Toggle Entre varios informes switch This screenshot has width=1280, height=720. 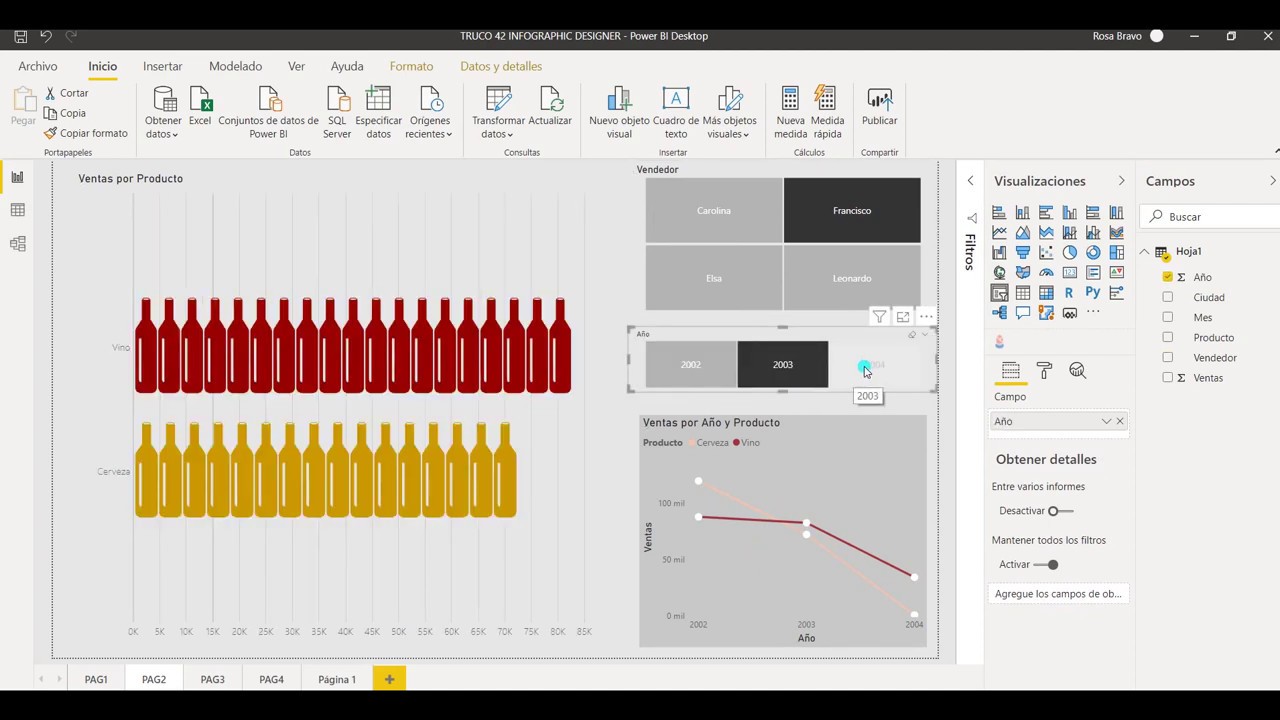pos(1060,511)
